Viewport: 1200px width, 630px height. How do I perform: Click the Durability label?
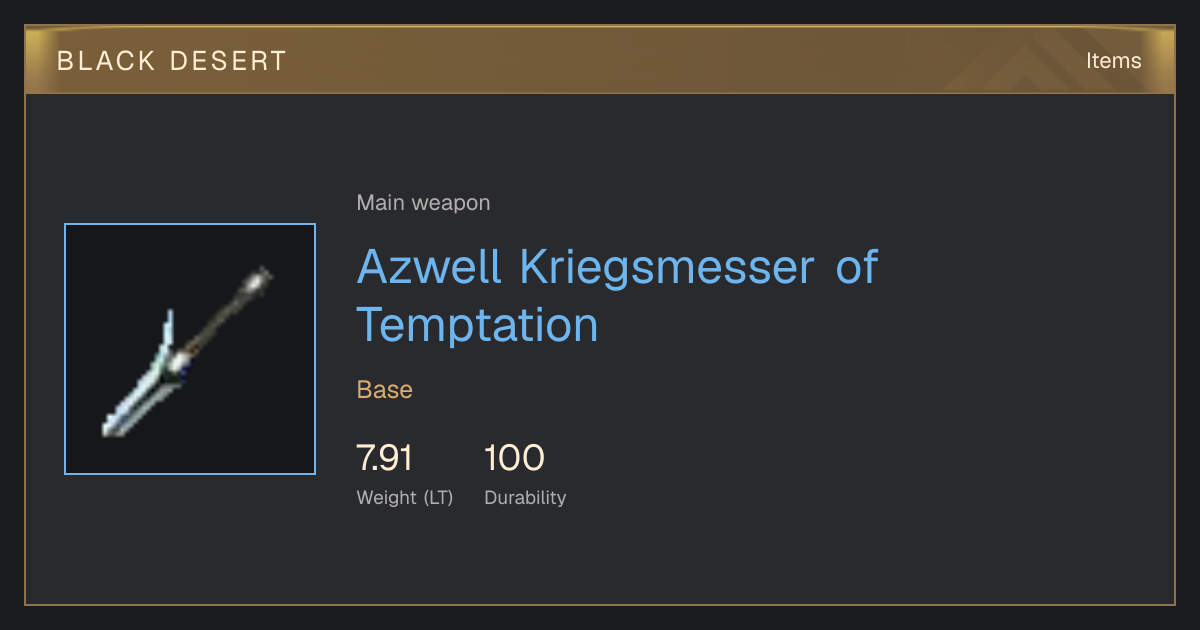coord(525,497)
